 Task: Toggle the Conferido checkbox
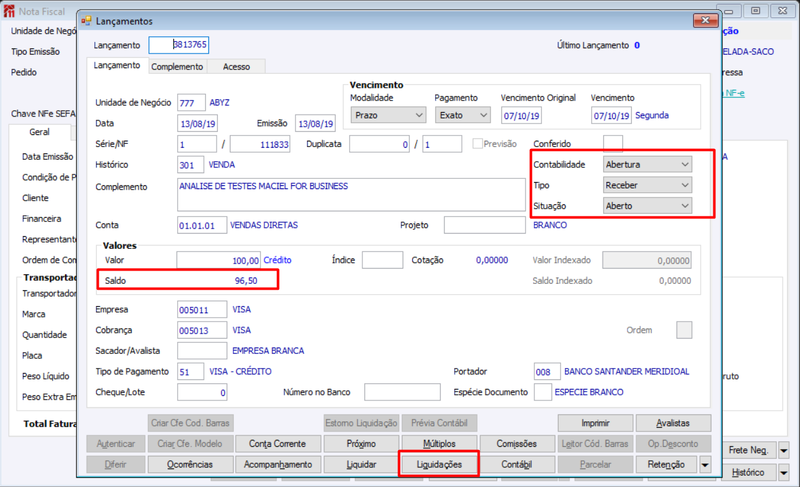click(x=613, y=144)
